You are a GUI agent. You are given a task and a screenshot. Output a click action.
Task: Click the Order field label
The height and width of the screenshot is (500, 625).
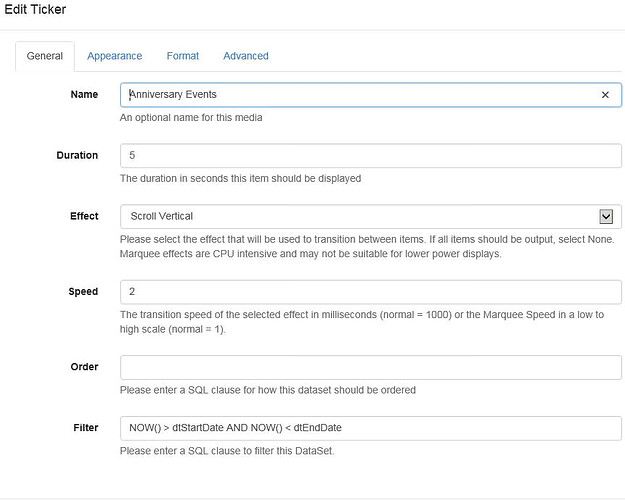click(84, 367)
